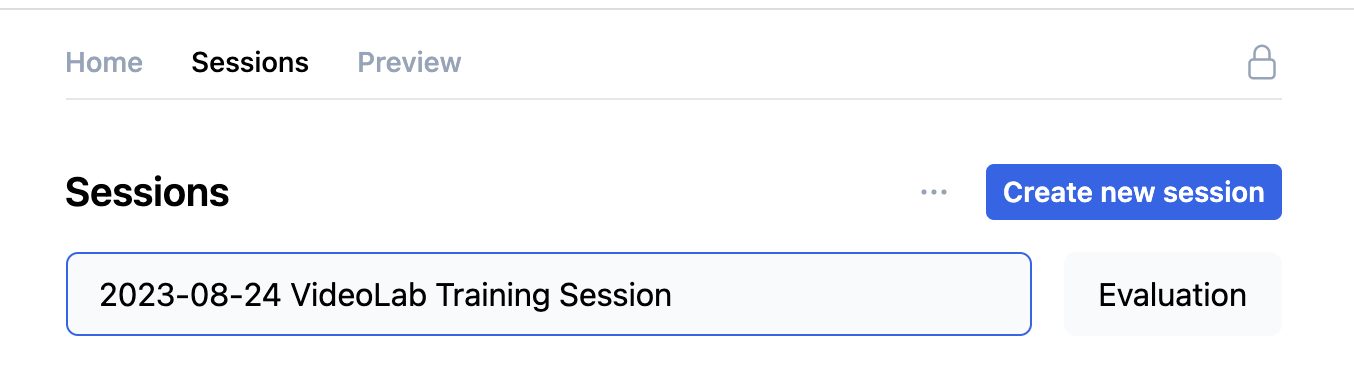Select Home in the top navigation
This screenshot has height=382, width=1354.
(x=104, y=62)
